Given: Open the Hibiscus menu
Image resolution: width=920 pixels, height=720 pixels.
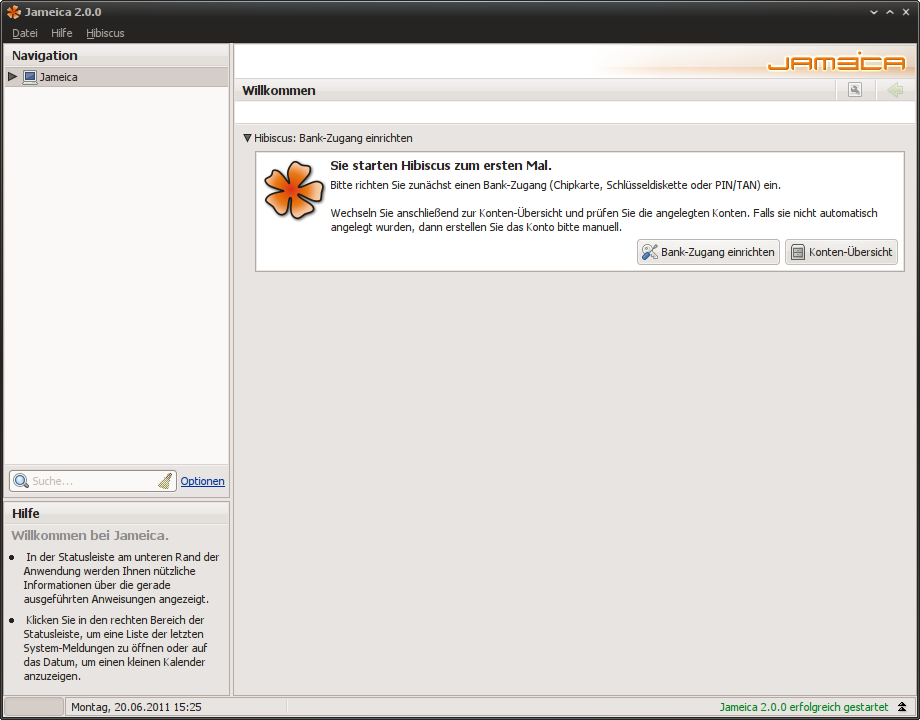Looking at the screenshot, I should 105,33.
